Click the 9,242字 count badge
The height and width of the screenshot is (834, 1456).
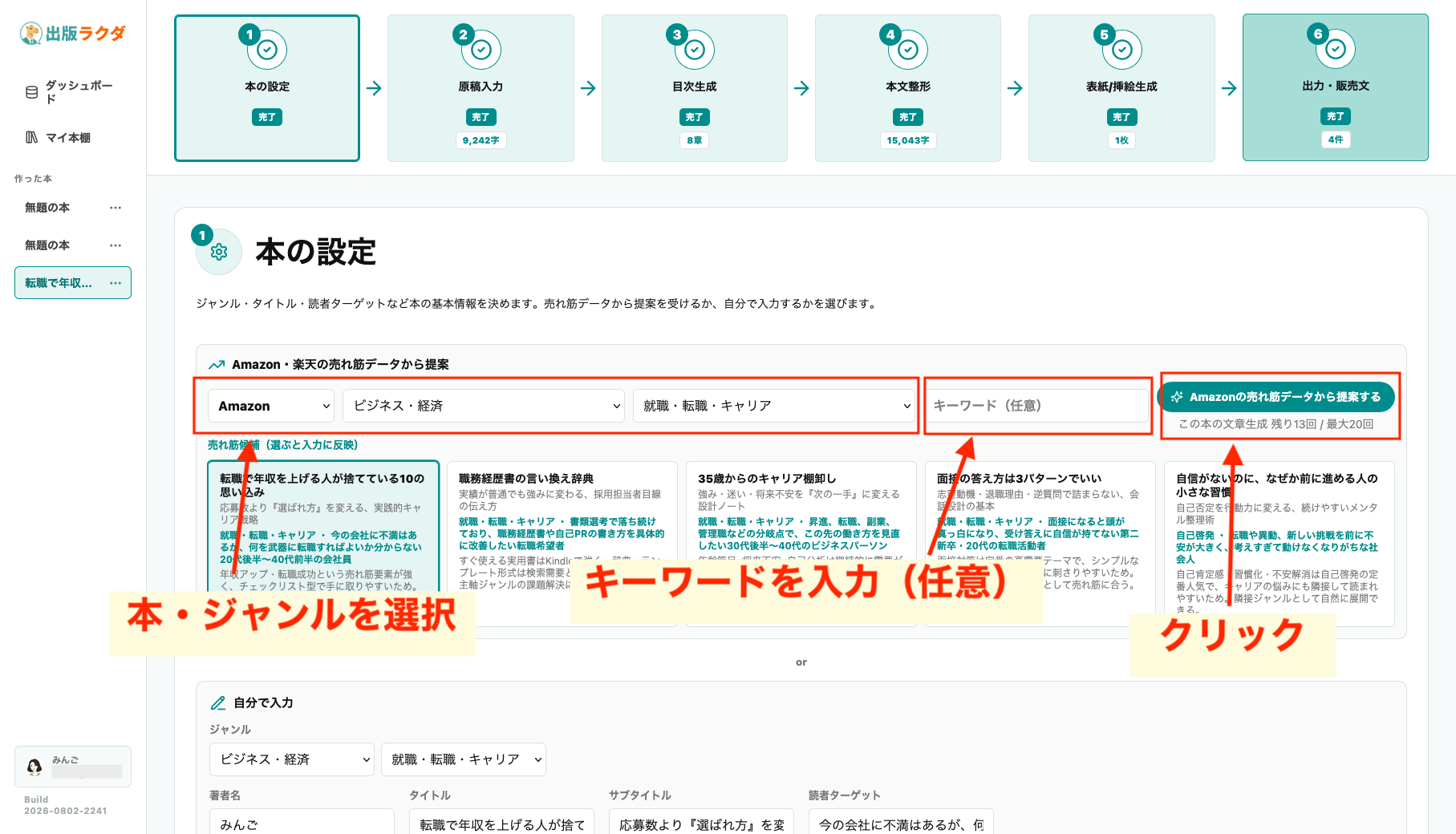(x=481, y=140)
